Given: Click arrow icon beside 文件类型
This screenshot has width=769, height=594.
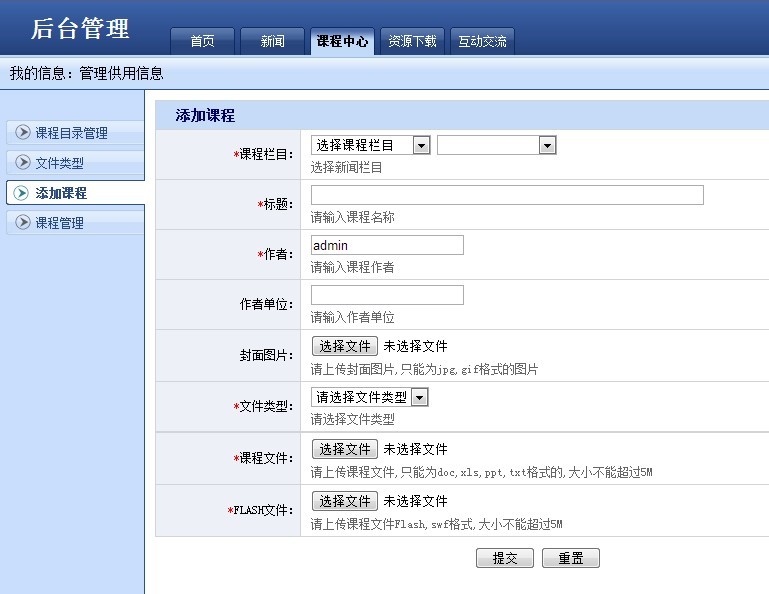Looking at the screenshot, I should click(23, 162).
